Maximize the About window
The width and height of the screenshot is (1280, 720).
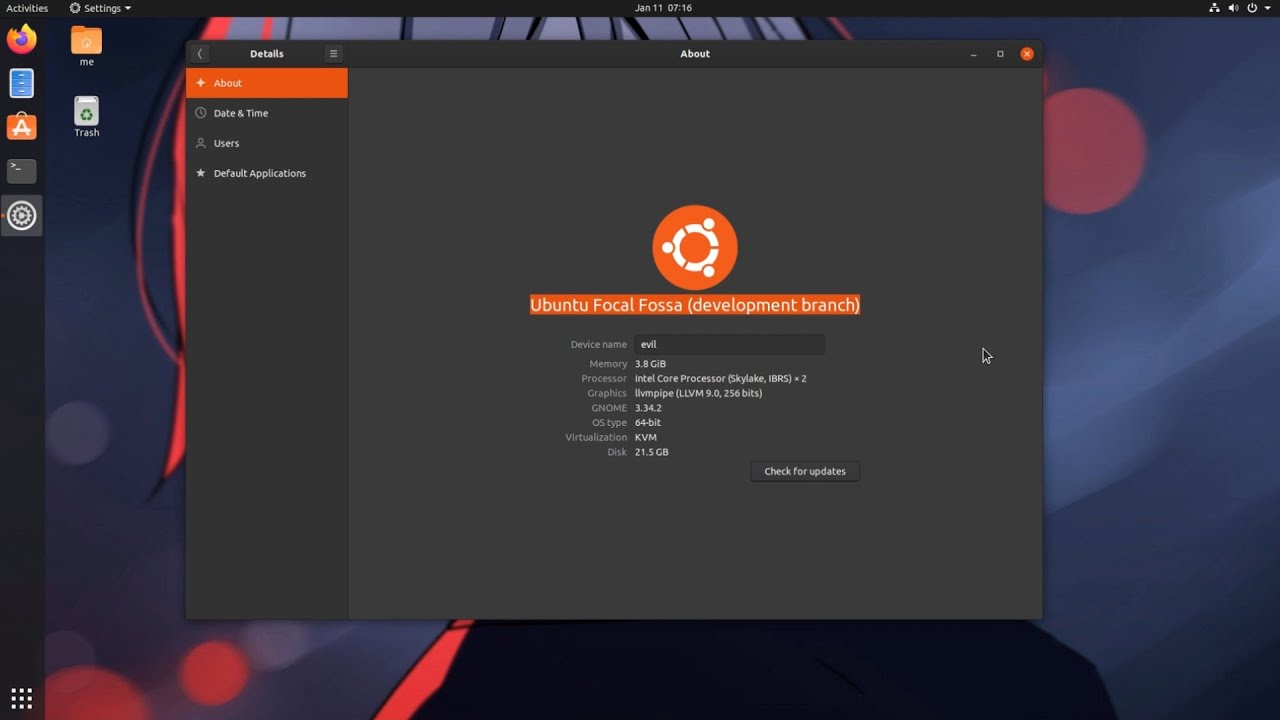pos(1000,54)
